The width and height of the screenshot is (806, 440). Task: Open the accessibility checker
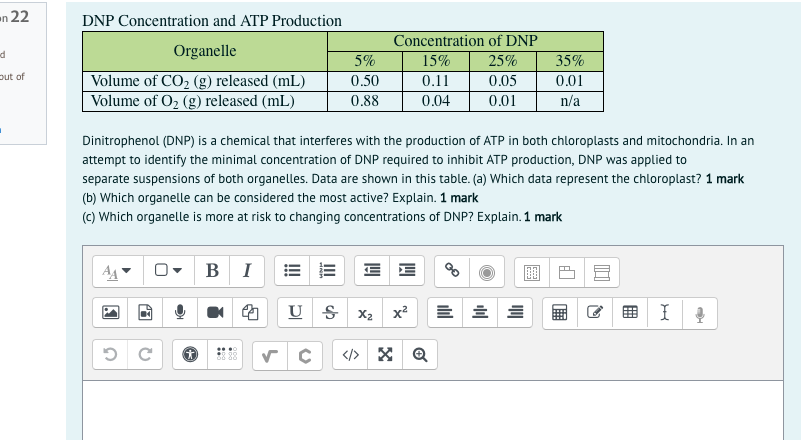click(190, 355)
